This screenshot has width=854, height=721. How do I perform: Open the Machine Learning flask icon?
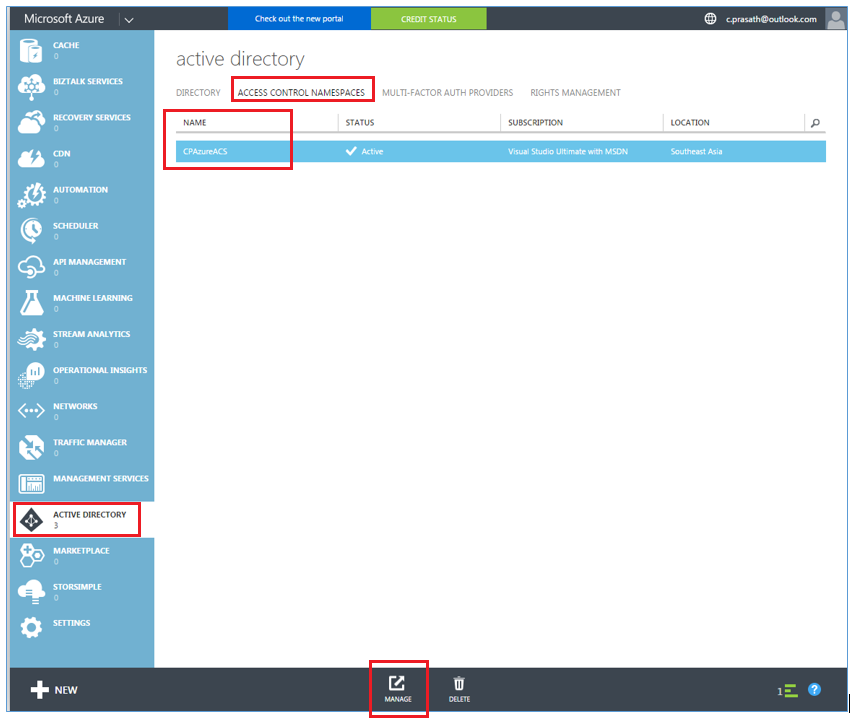[x=31, y=303]
